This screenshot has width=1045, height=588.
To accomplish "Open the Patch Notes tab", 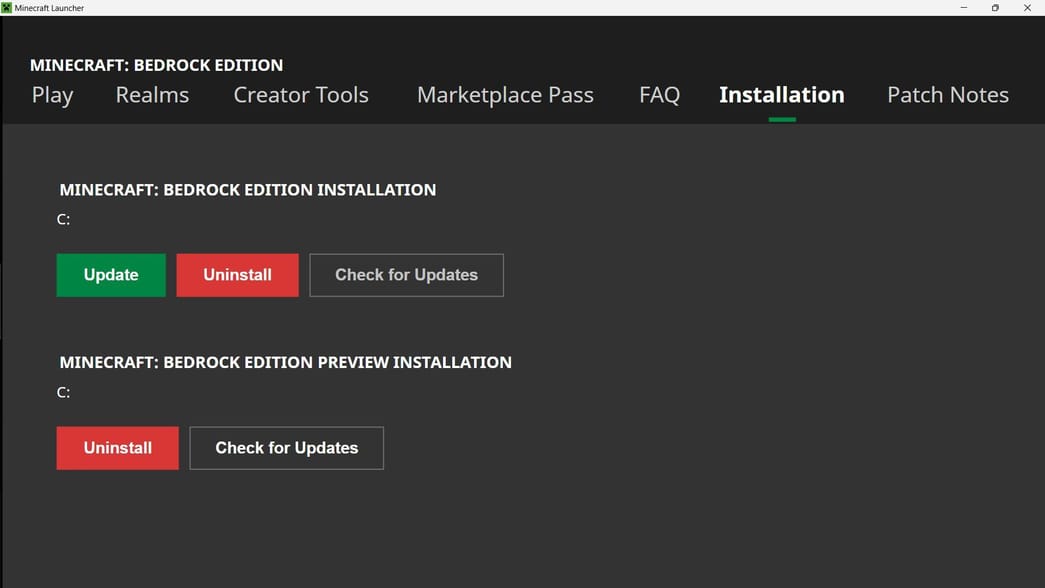I will [947, 95].
